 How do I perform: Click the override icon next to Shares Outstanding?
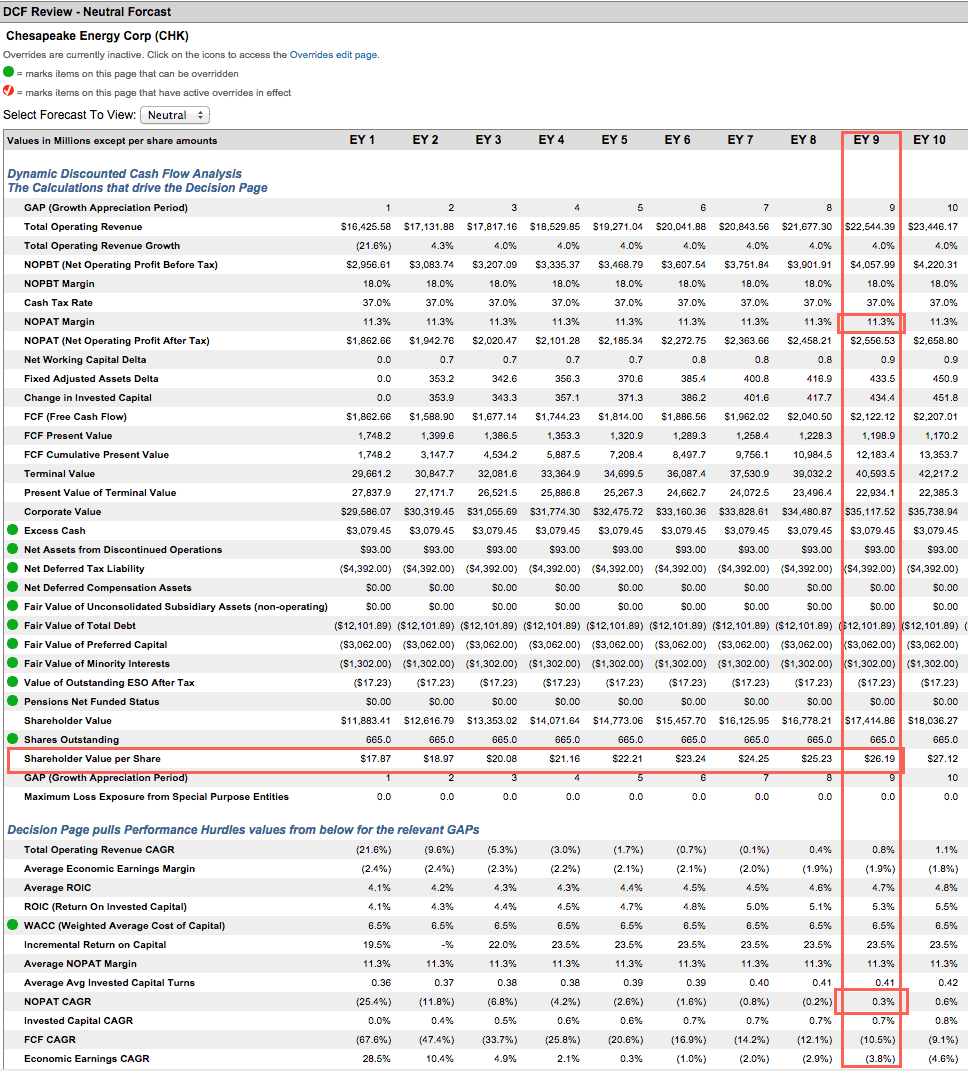point(12,739)
